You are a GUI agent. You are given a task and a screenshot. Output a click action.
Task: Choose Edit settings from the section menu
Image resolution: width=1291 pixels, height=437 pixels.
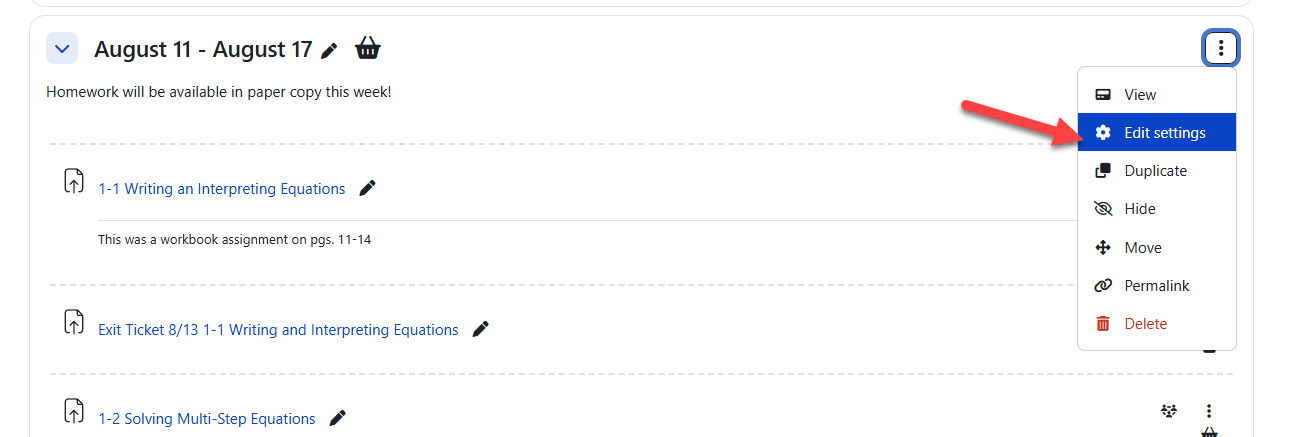[x=1164, y=133]
